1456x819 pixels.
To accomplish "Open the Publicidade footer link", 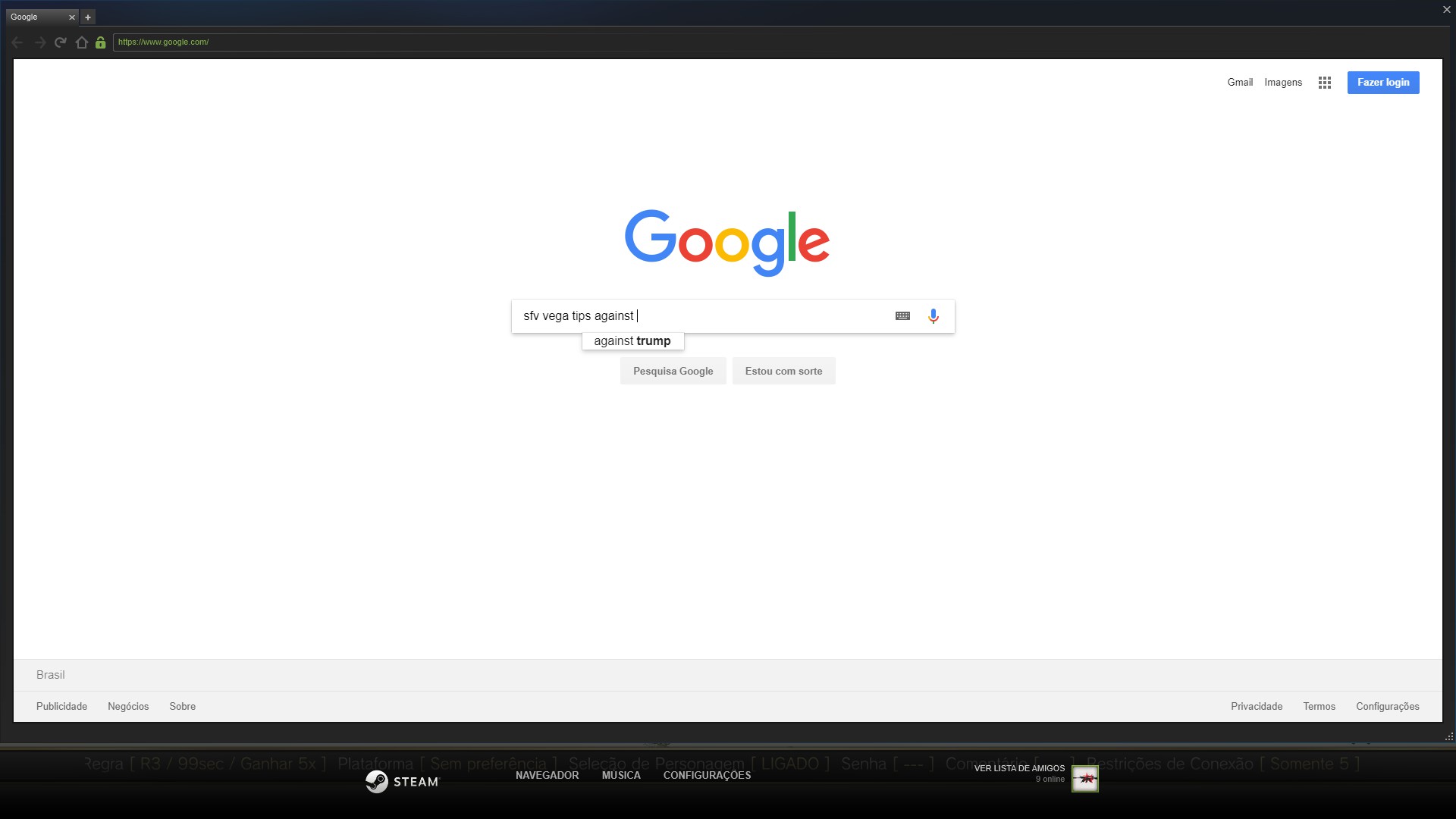I will (61, 706).
